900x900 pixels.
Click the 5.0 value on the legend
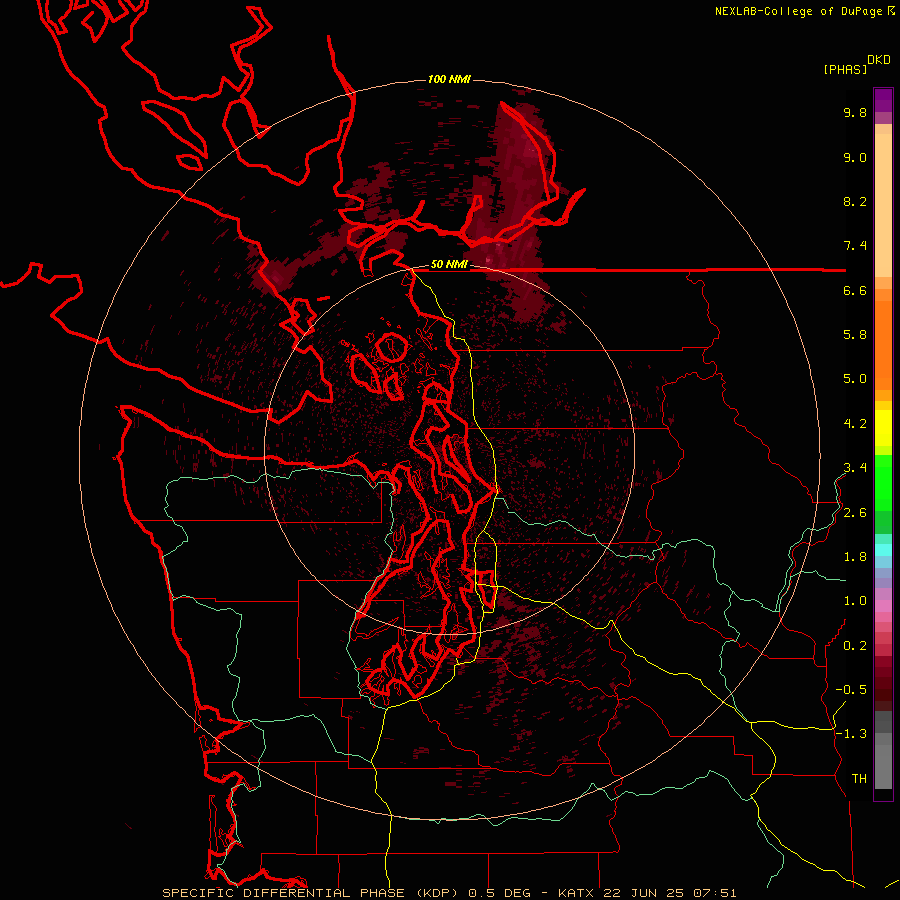(x=855, y=379)
